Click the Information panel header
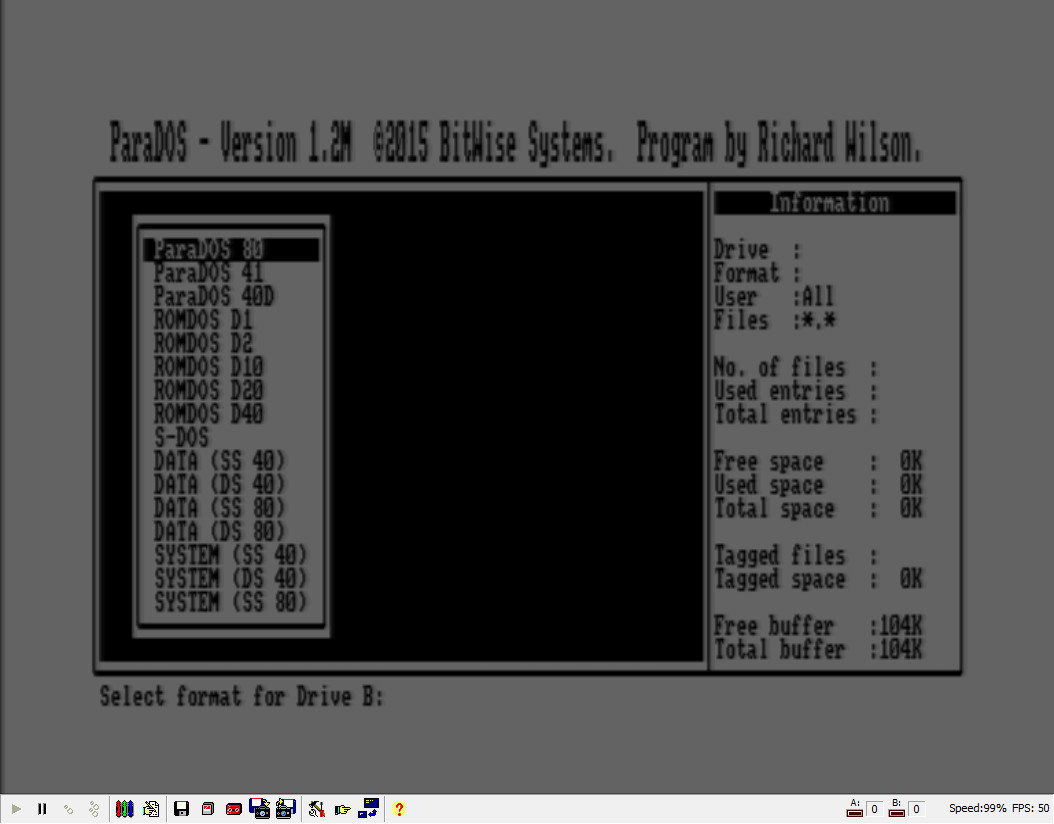 [x=834, y=202]
